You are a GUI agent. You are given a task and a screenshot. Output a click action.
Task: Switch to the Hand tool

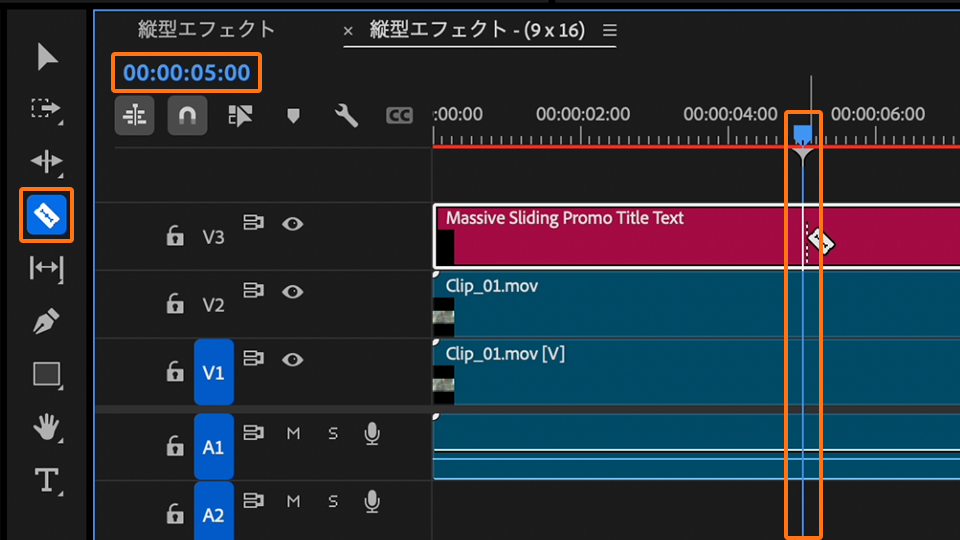(47, 428)
